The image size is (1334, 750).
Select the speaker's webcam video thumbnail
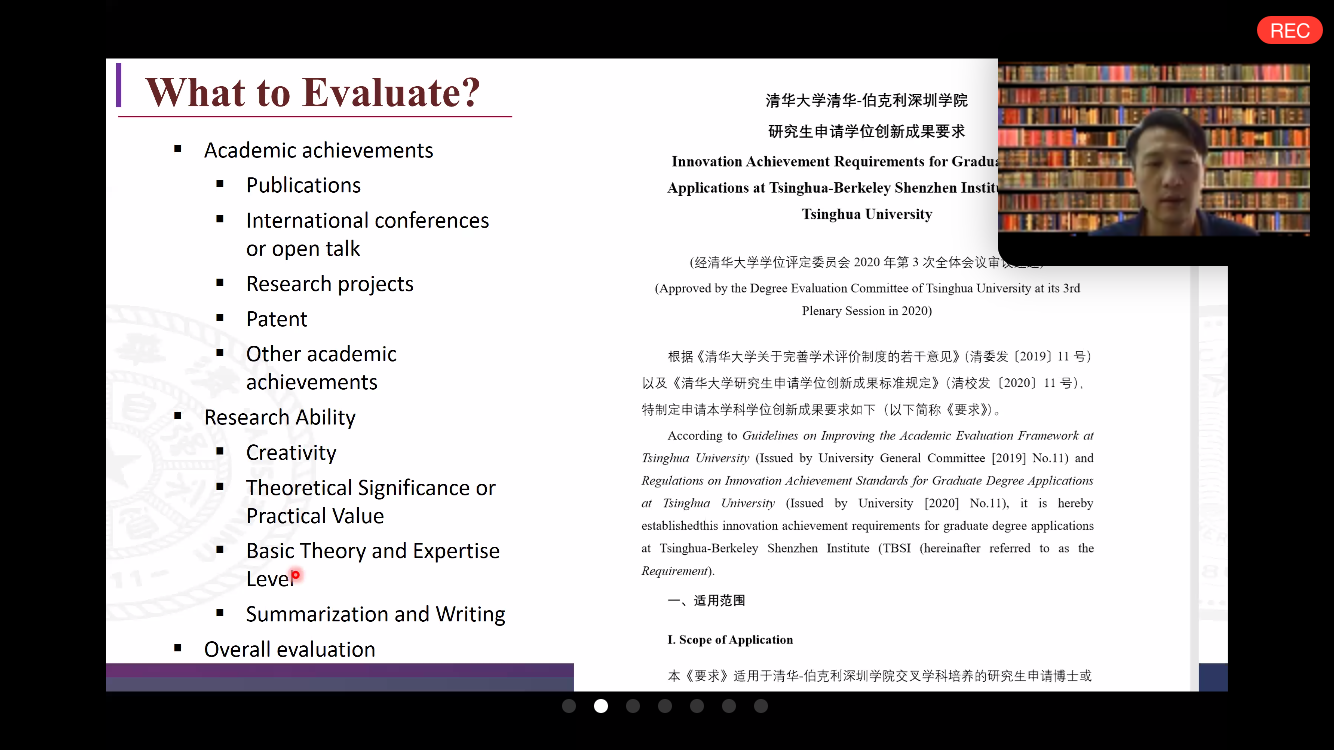pyautogui.click(x=1154, y=149)
